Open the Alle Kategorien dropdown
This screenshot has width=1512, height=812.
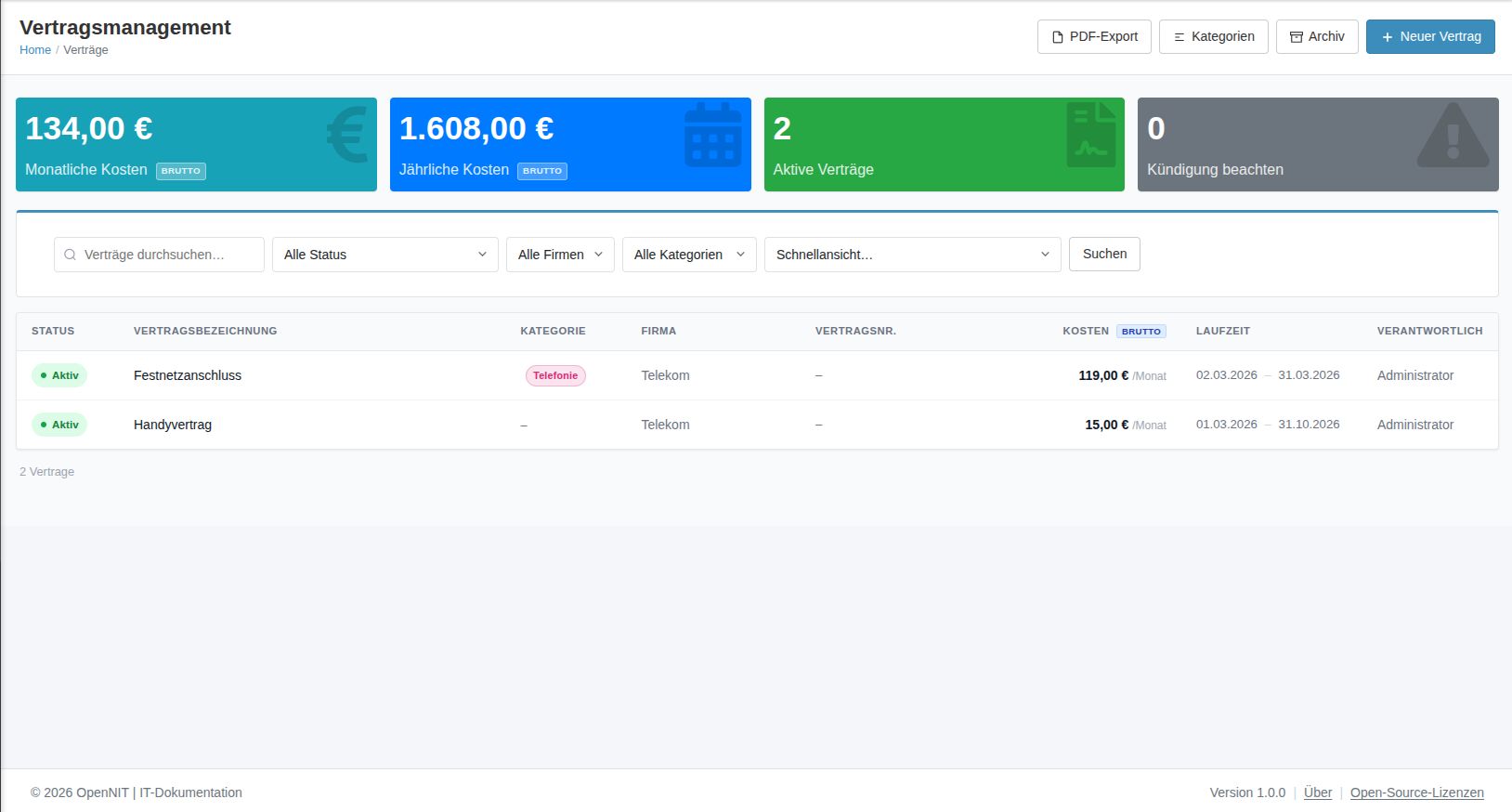[x=688, y=255]
